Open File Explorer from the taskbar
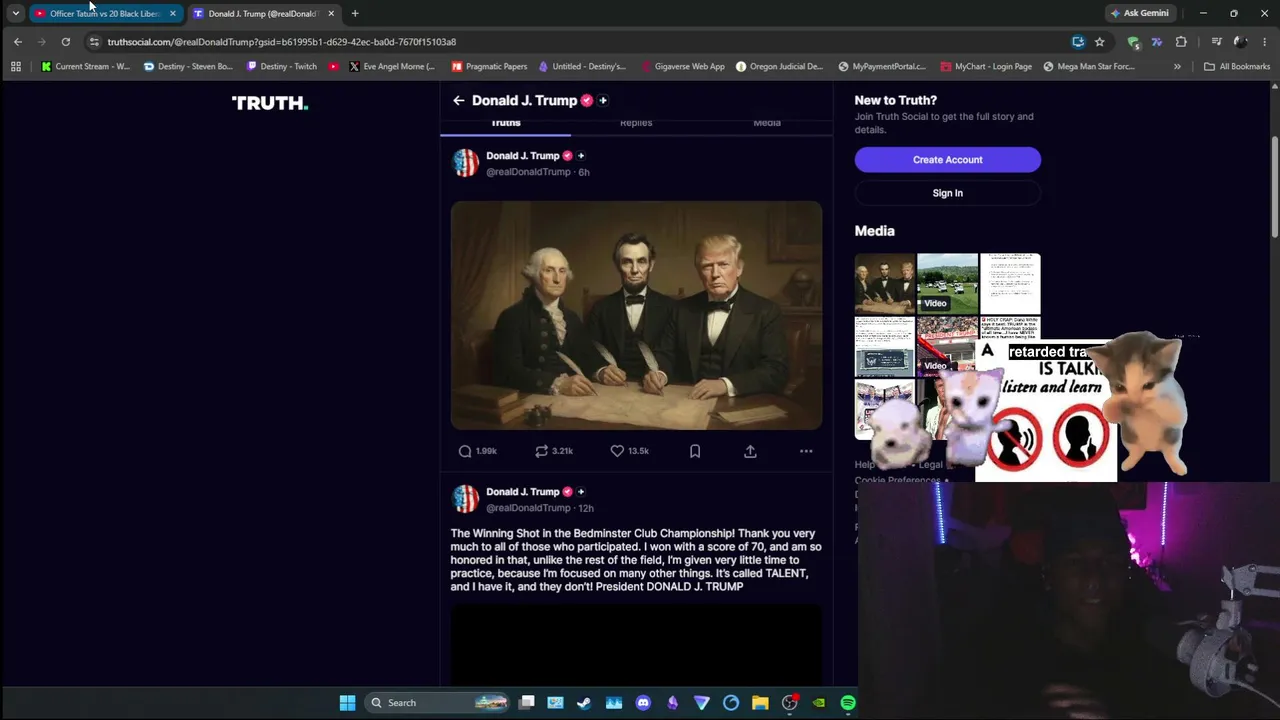This screenshot has width=1280, height=720. click(760, 703)
